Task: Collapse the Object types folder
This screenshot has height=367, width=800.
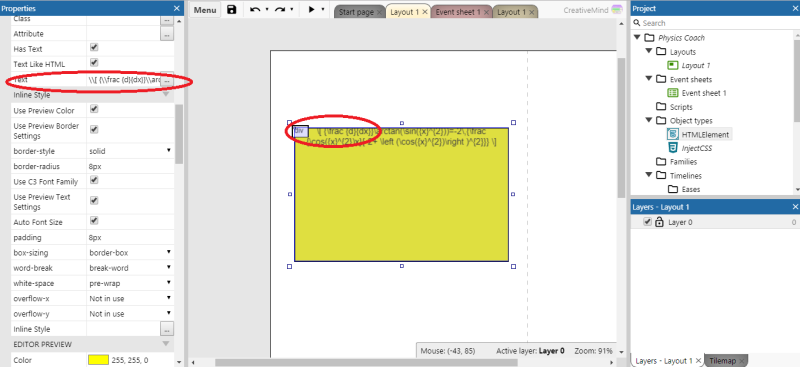Action: click(x=650, y=120)
